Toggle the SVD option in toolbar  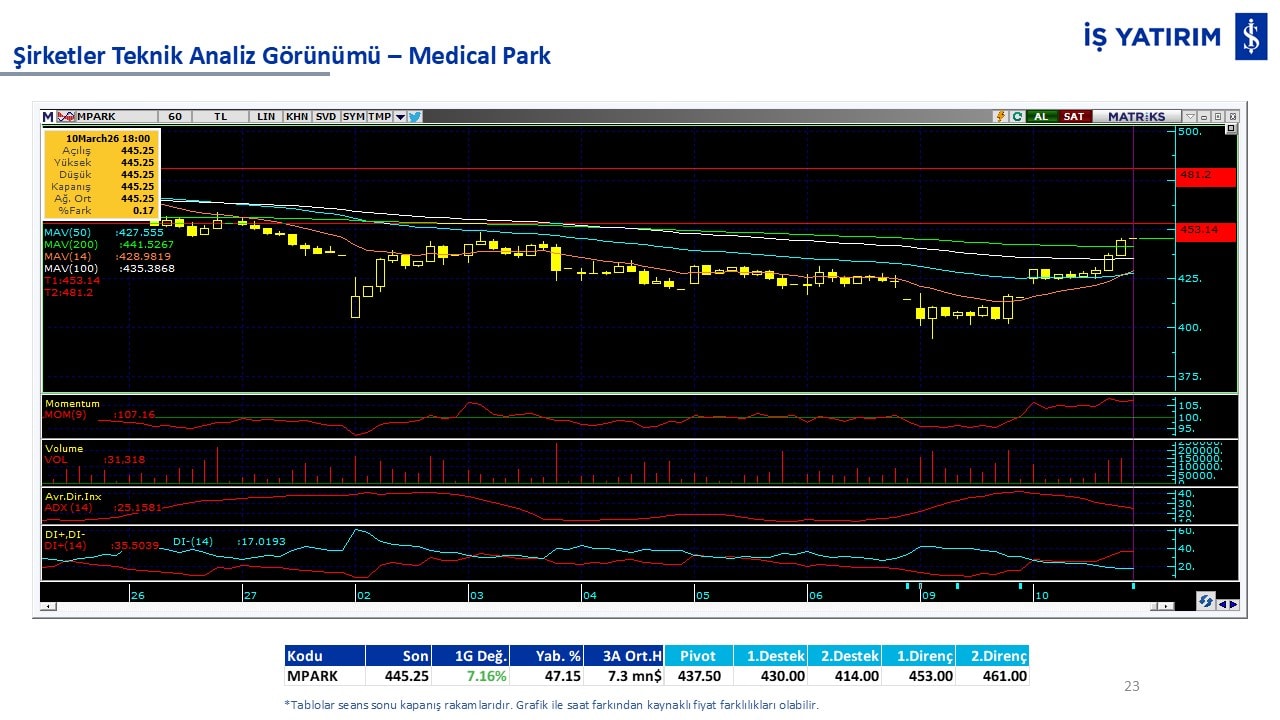click(326, 117)
